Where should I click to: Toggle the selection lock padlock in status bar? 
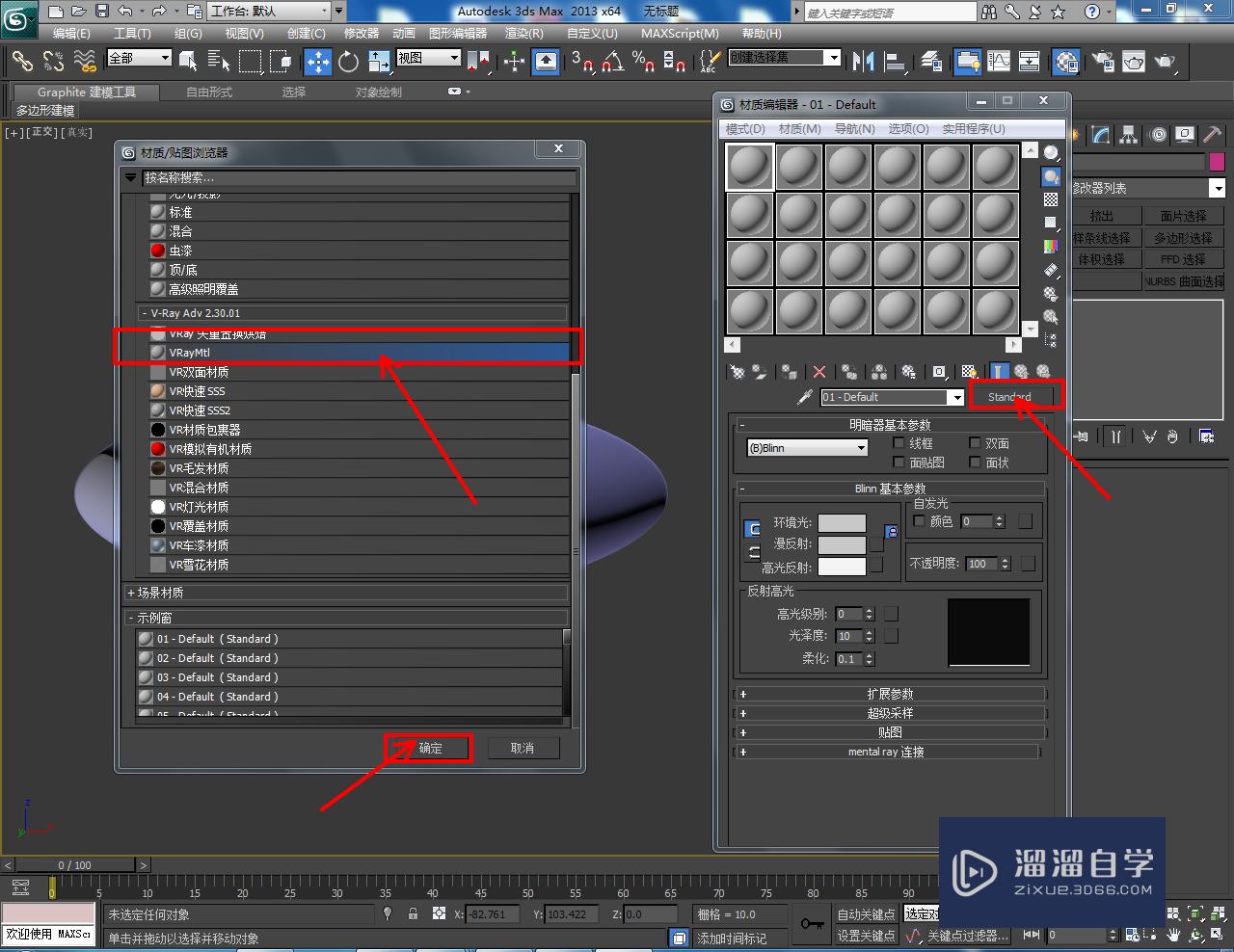point(413,913)
